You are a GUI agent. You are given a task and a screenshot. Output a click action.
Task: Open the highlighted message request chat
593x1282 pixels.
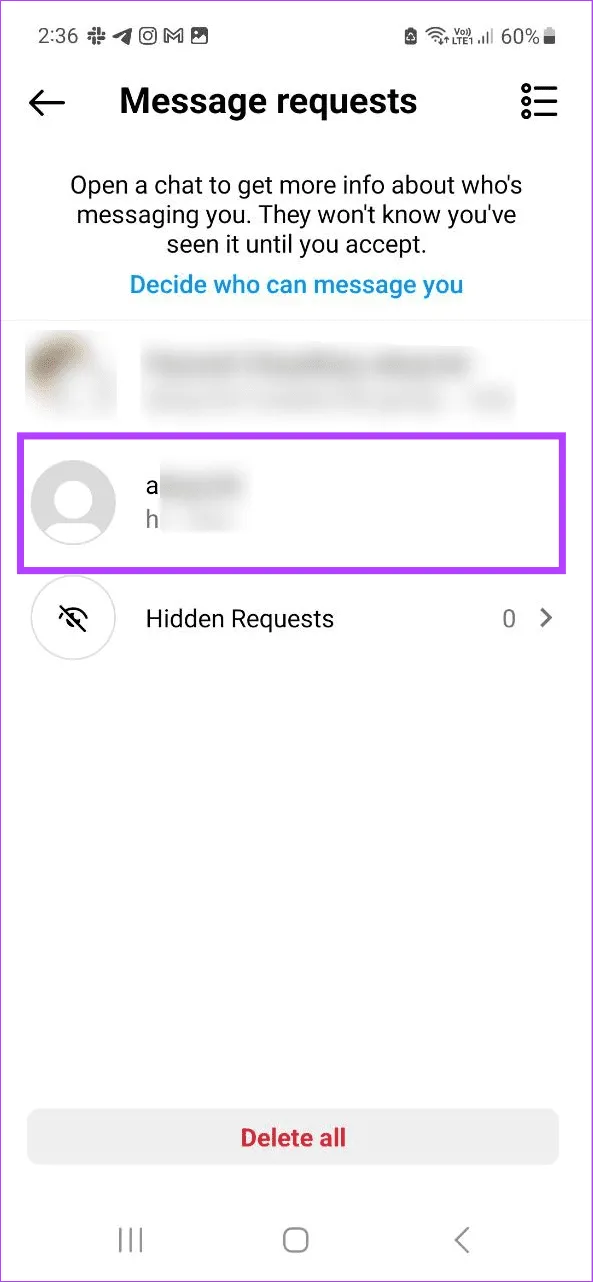292,503
